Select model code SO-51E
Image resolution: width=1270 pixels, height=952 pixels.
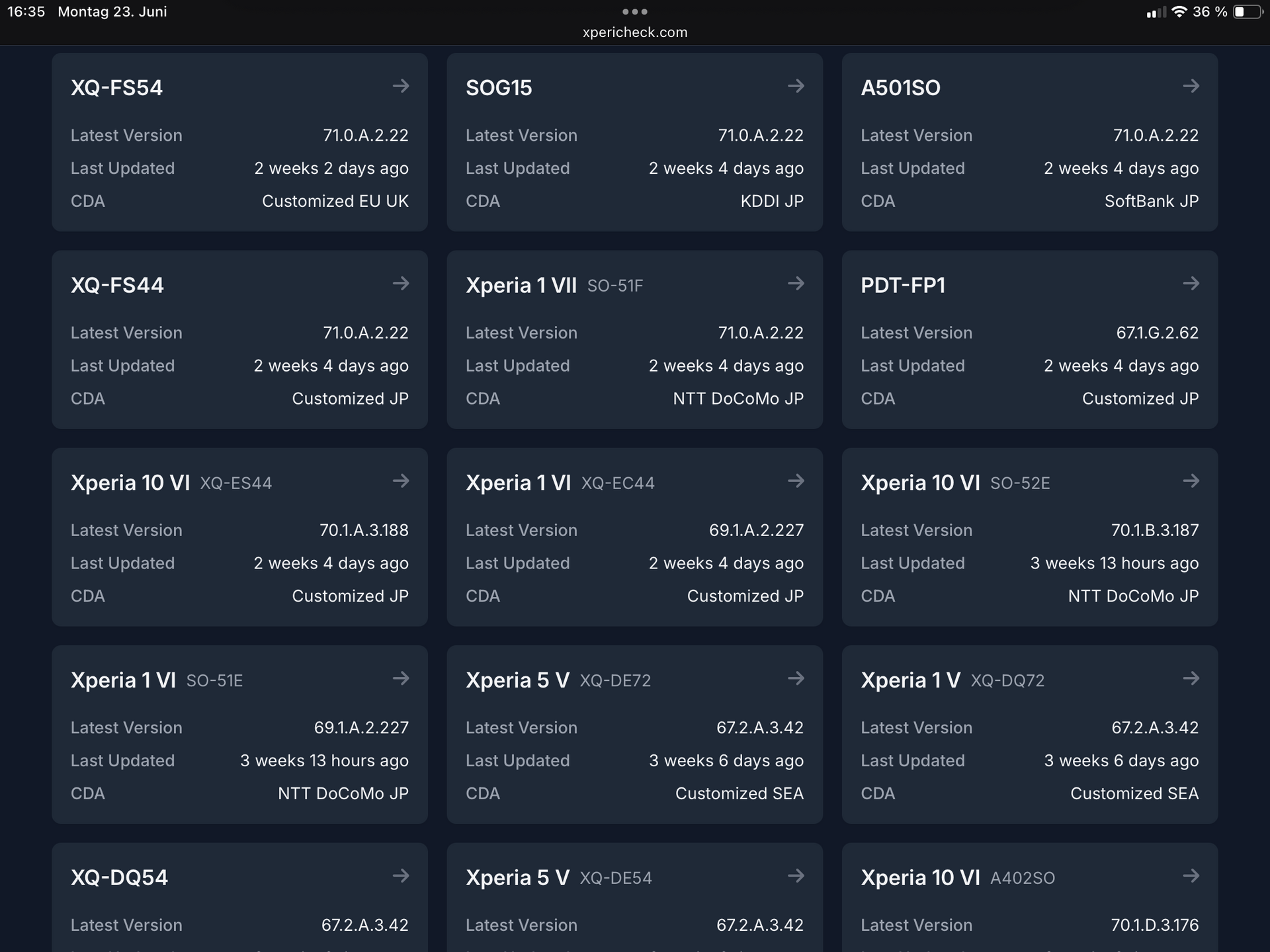tap(214, 681)
